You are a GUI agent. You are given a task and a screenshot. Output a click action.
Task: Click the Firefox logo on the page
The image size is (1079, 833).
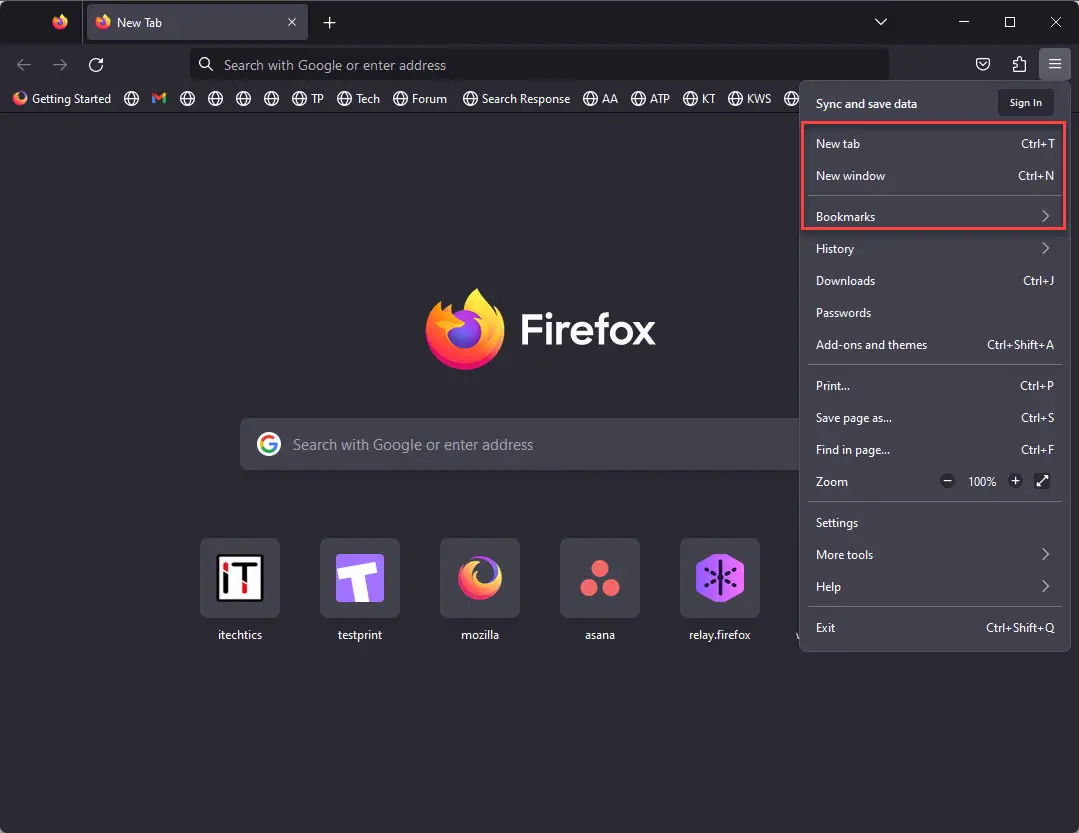[x=541, y=329]
